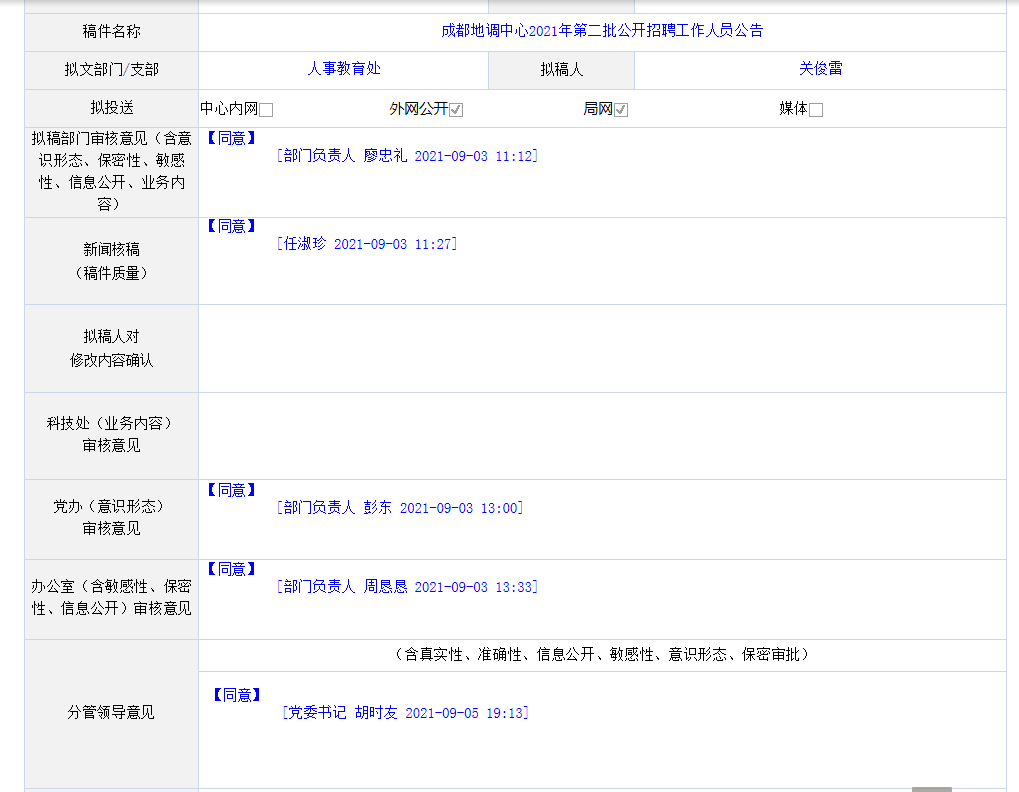Click the 拟投送 row label
The width and height of the screenshot is (1019, 792).
tap(111, 108)
